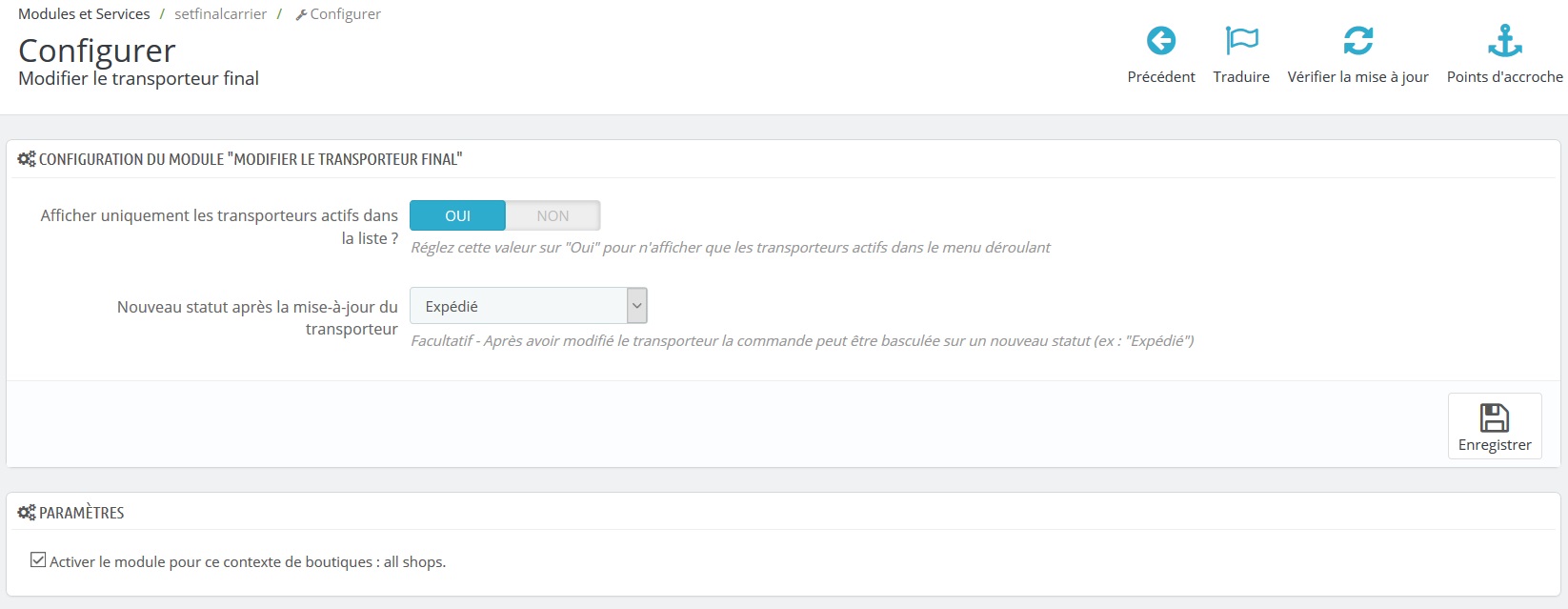Click the wrench icon next to Configurer breadcrumb

coord(301,13)
